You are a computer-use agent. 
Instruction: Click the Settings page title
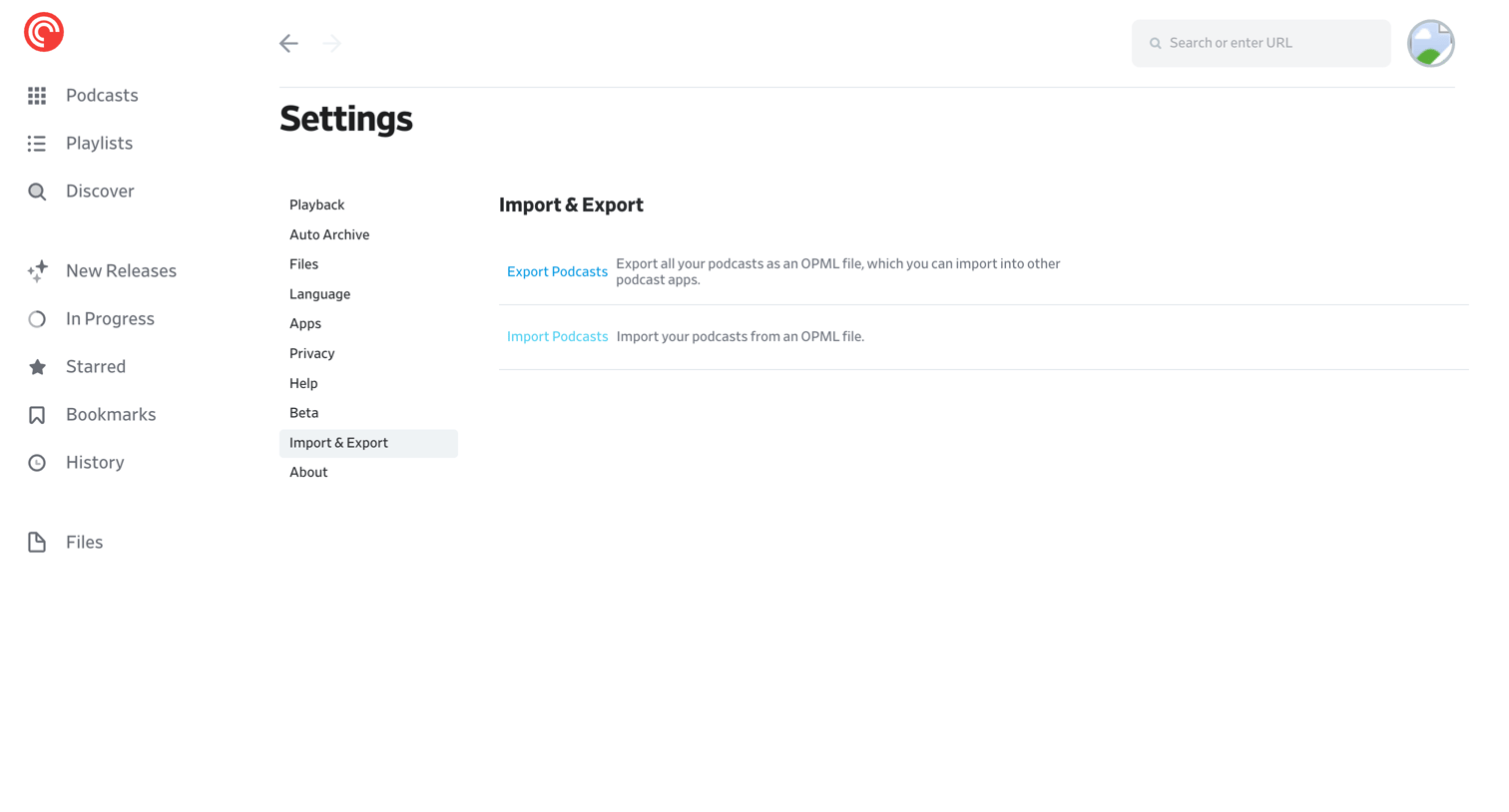[345, 119]
